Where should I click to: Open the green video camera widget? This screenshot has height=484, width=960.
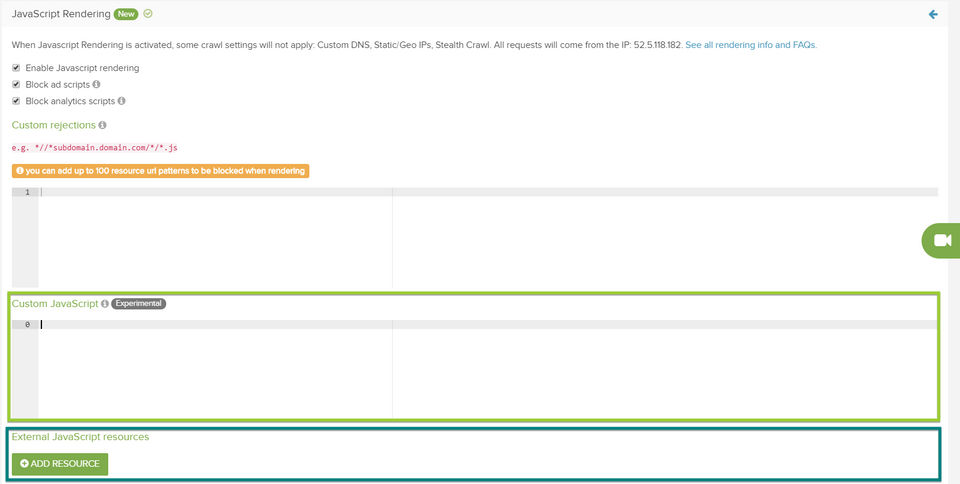(x=942, y=240)
